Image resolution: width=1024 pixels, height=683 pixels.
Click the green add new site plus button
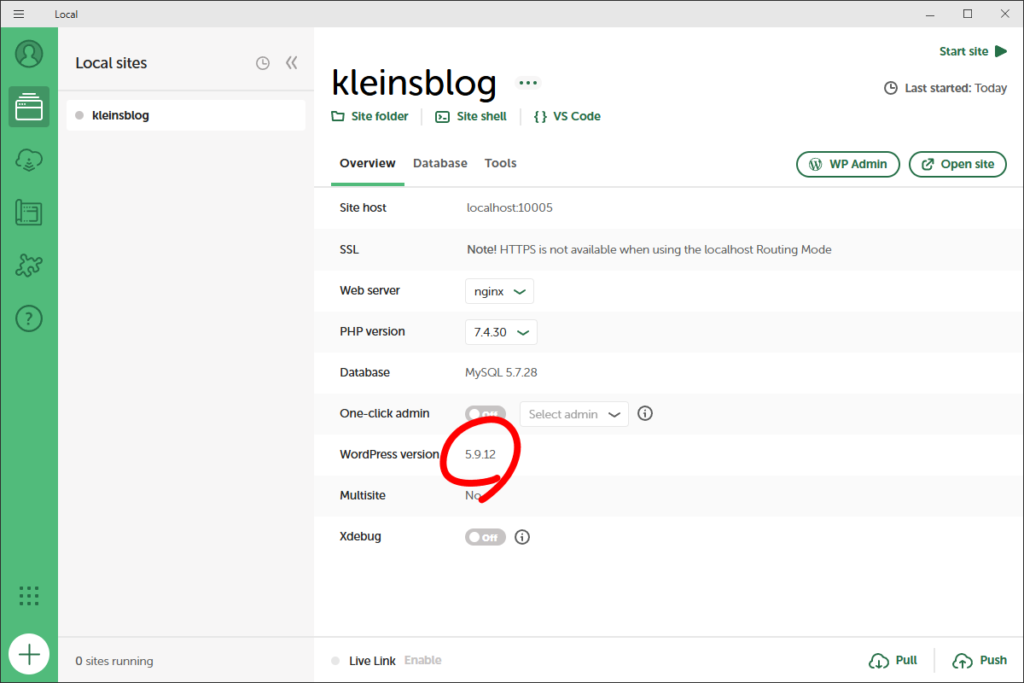pos(29,654)
